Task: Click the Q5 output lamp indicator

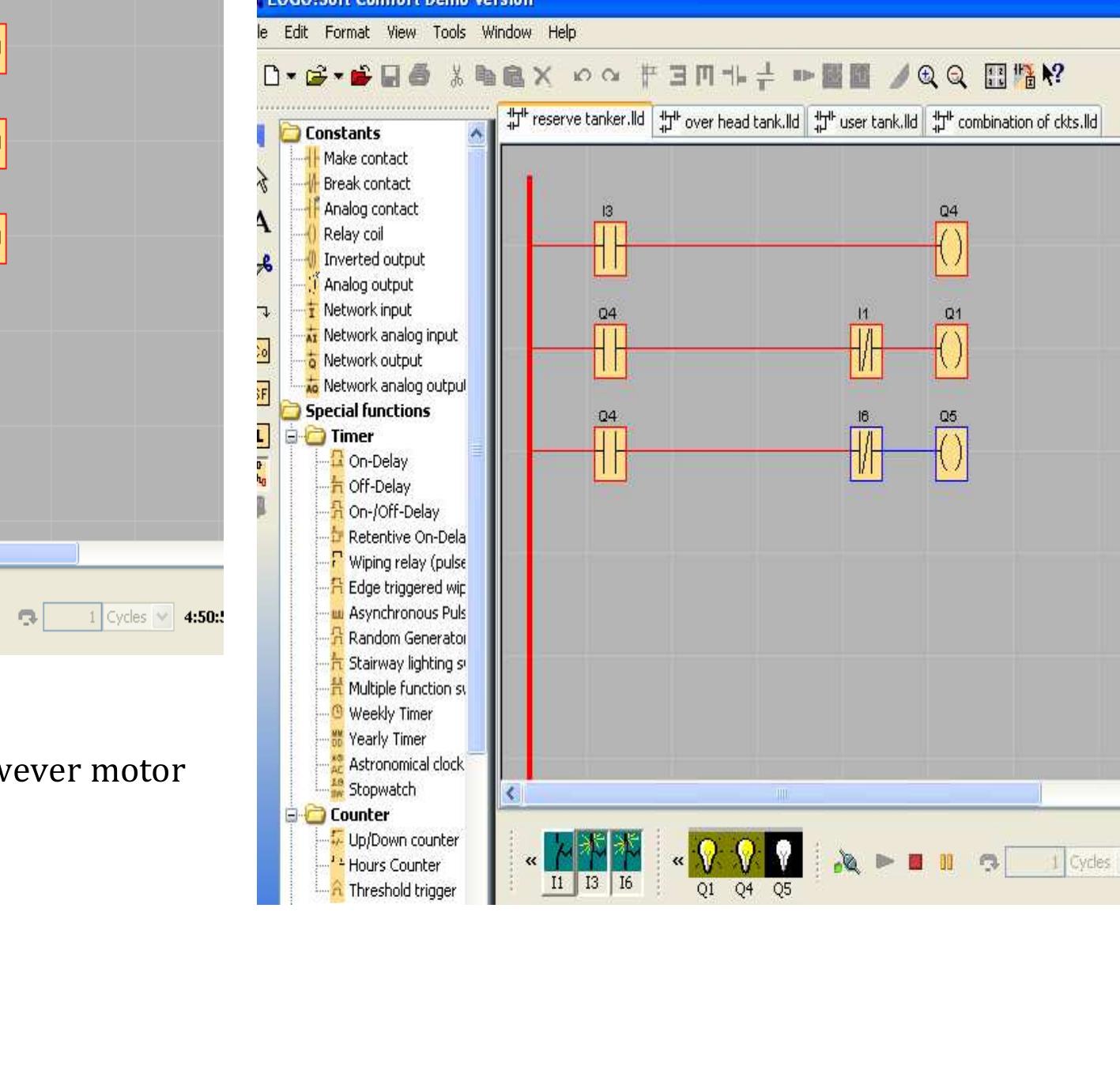Action: (x=783, y=854)
